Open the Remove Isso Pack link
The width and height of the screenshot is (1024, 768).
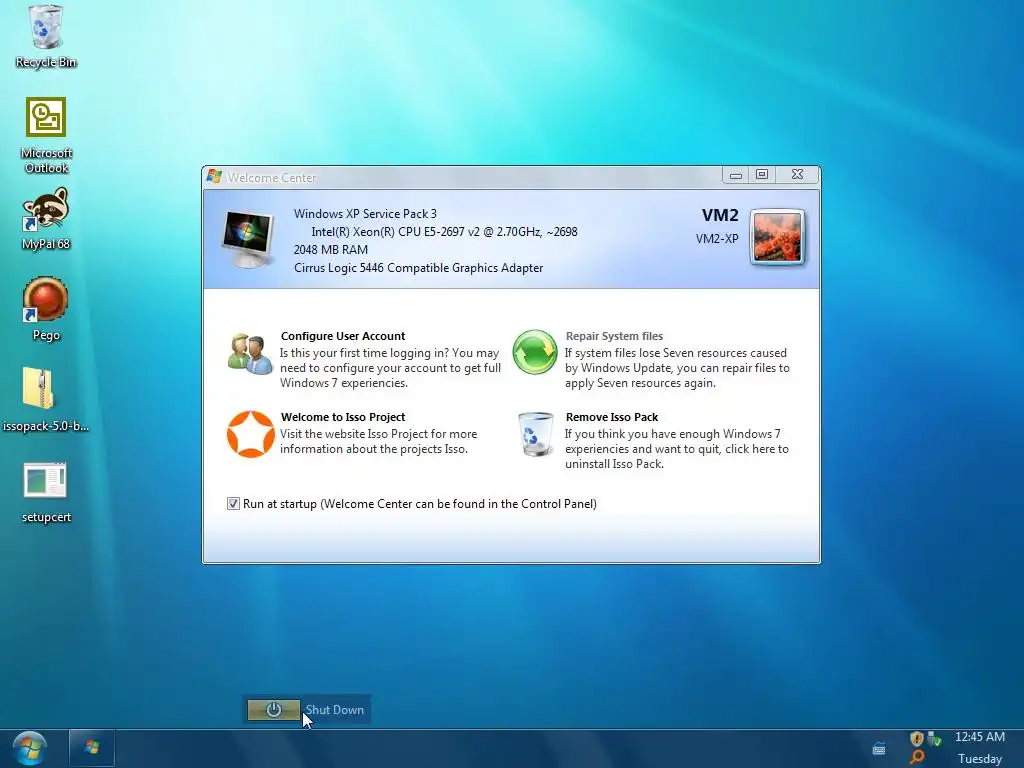pos(612,417)
